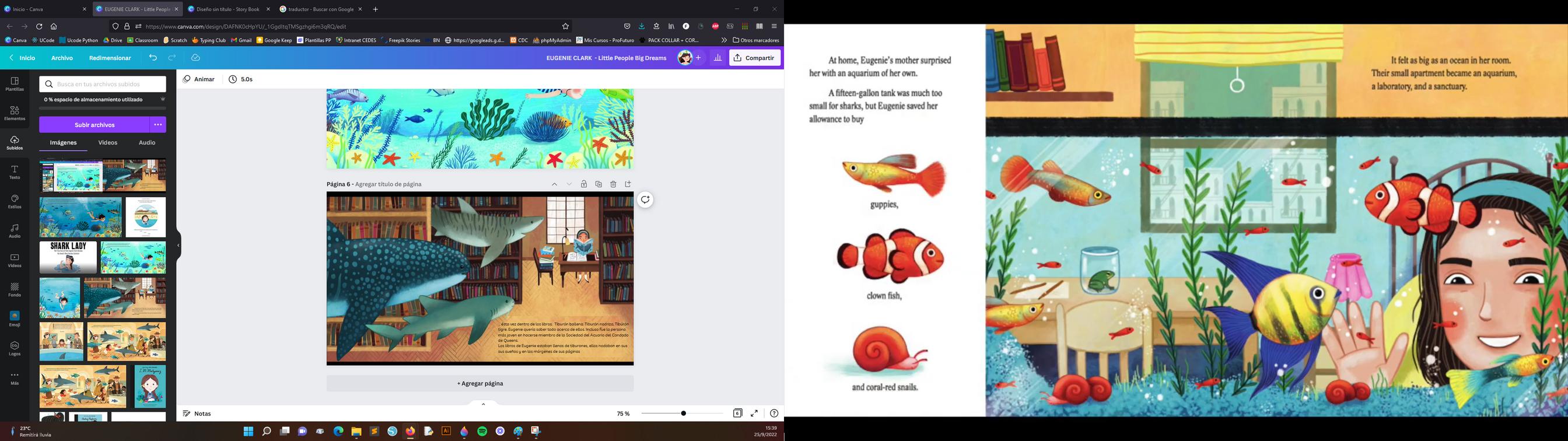
Task: Enter fullscreen presentation mode
Action: 754,413
